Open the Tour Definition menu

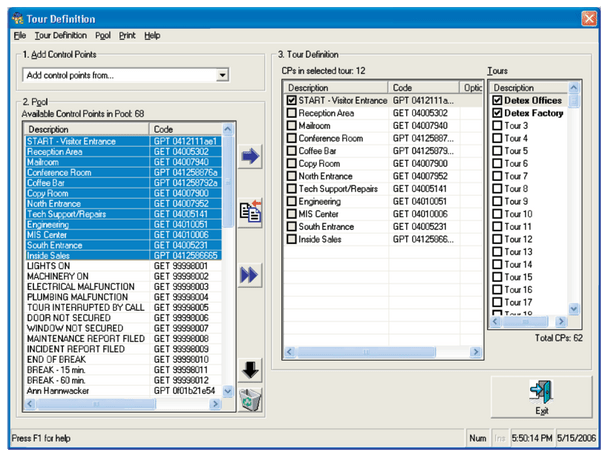pos(61,36)
